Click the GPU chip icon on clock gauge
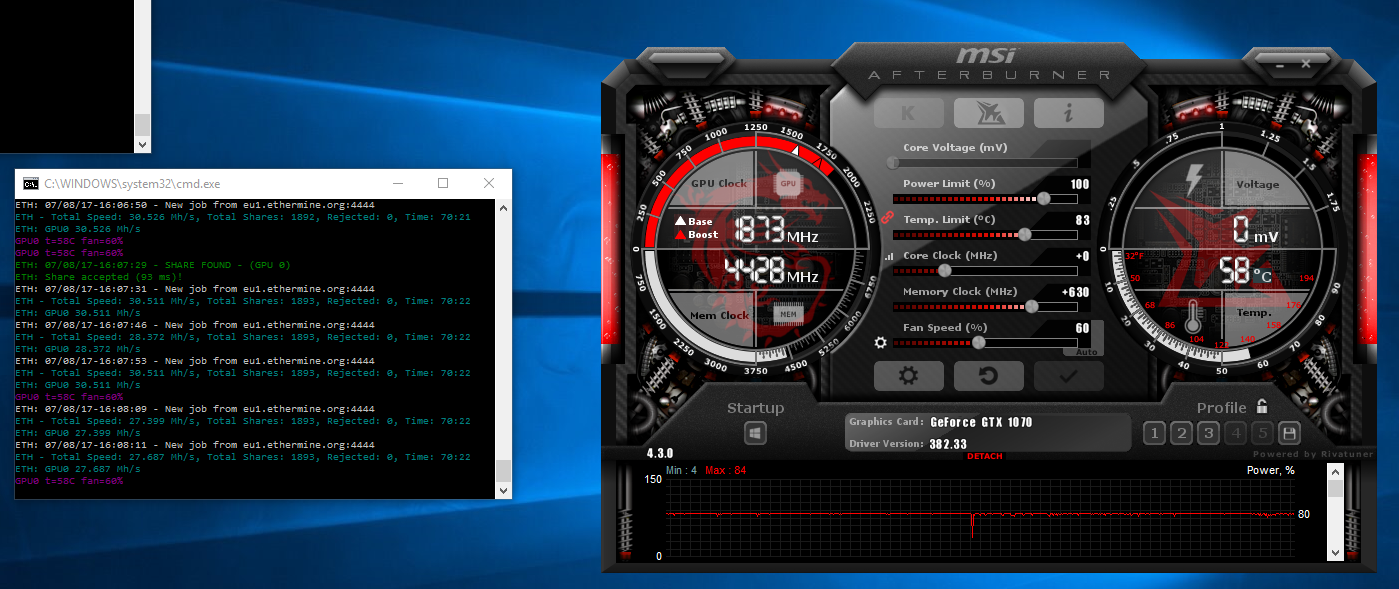The height and width of the screenshot is (589, 1399). [x=788, y=184]
